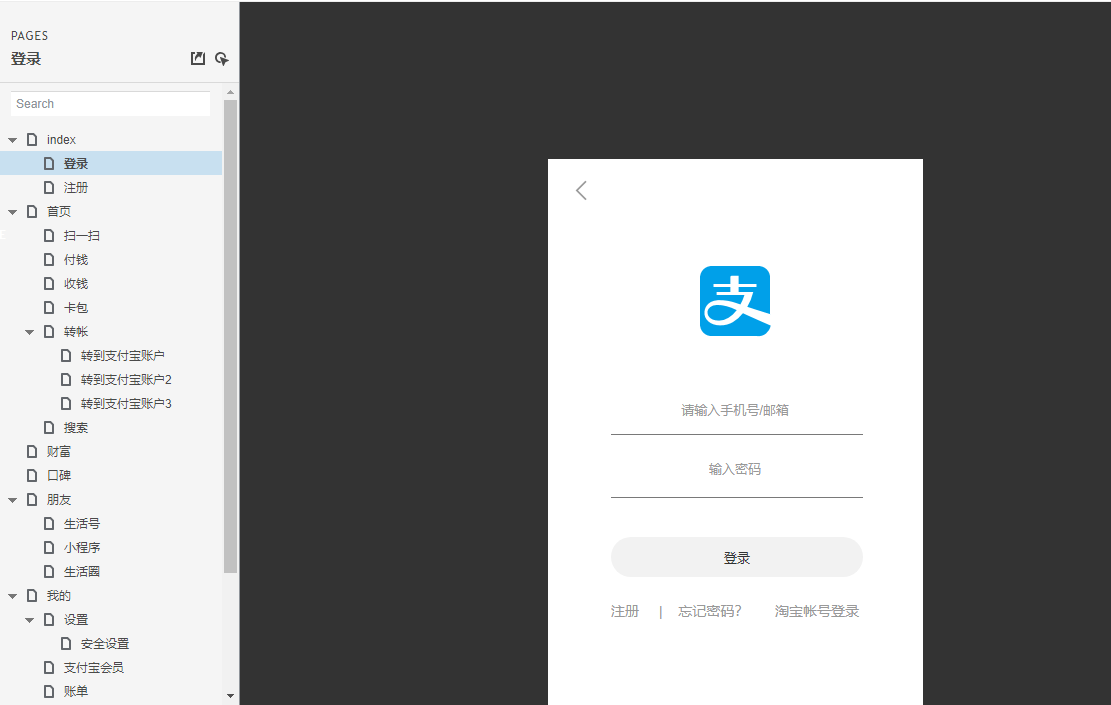Open the 我的 page
The height and width of the screenshot is (705, 1111).
[59, 596]
